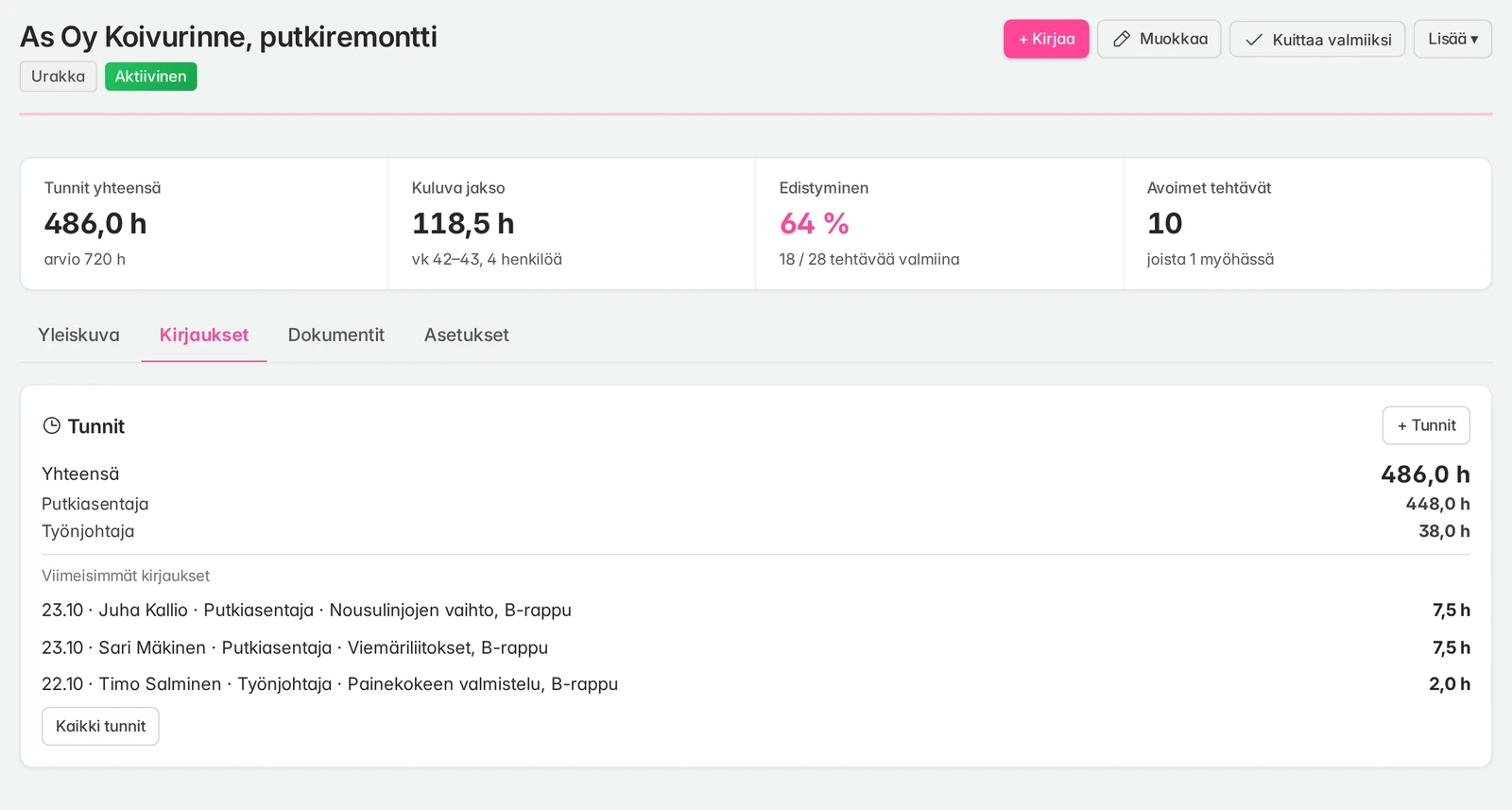The width and height of the screenshot is (1512, 810).
Task: Click the project title As Oy Koivurinne
Action: pos(229,37)
